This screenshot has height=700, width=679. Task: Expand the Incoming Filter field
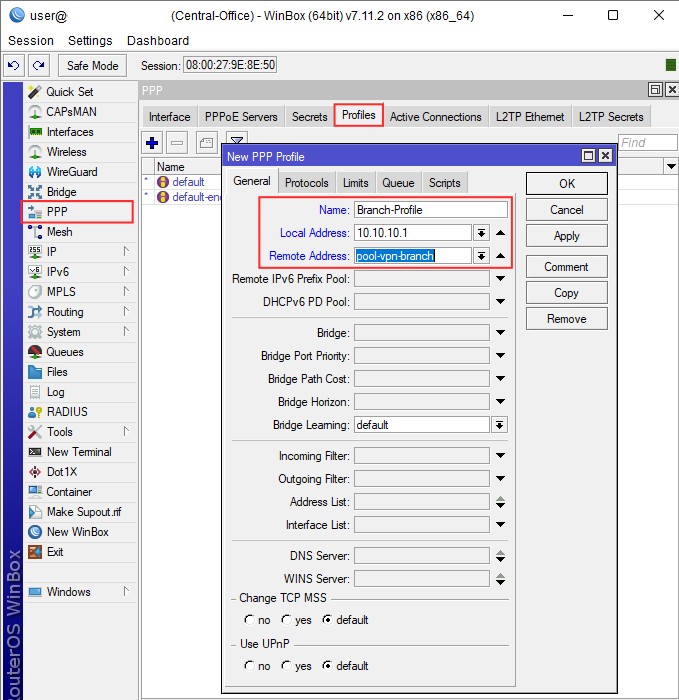(x=499, y=456)
